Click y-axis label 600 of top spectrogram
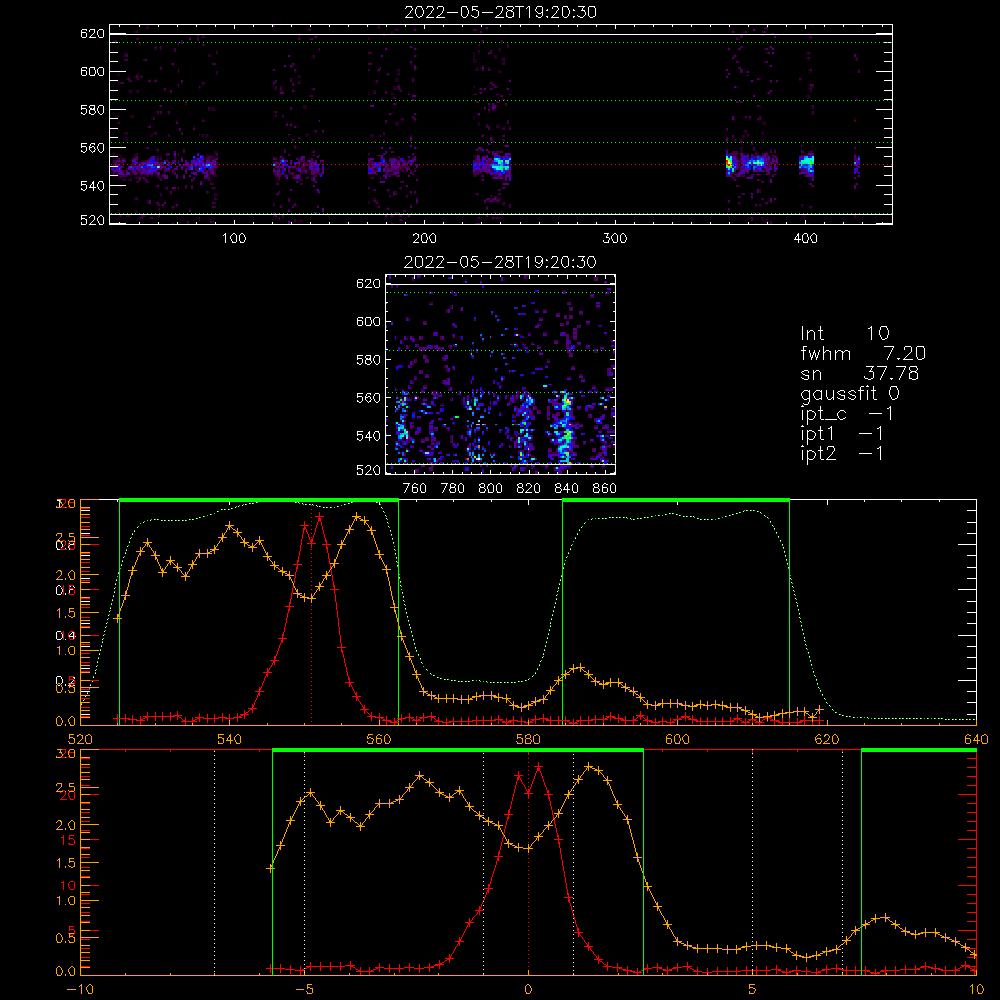The image size is (1000, 1000). tap(92, 72)
